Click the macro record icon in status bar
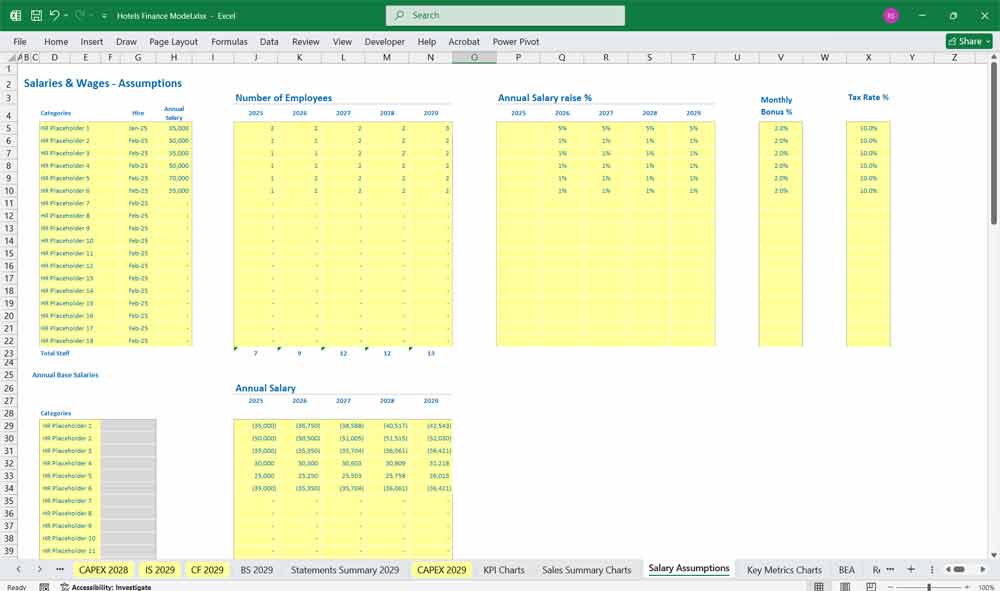This screenshot has width=1000, height=591. (44, 585)
